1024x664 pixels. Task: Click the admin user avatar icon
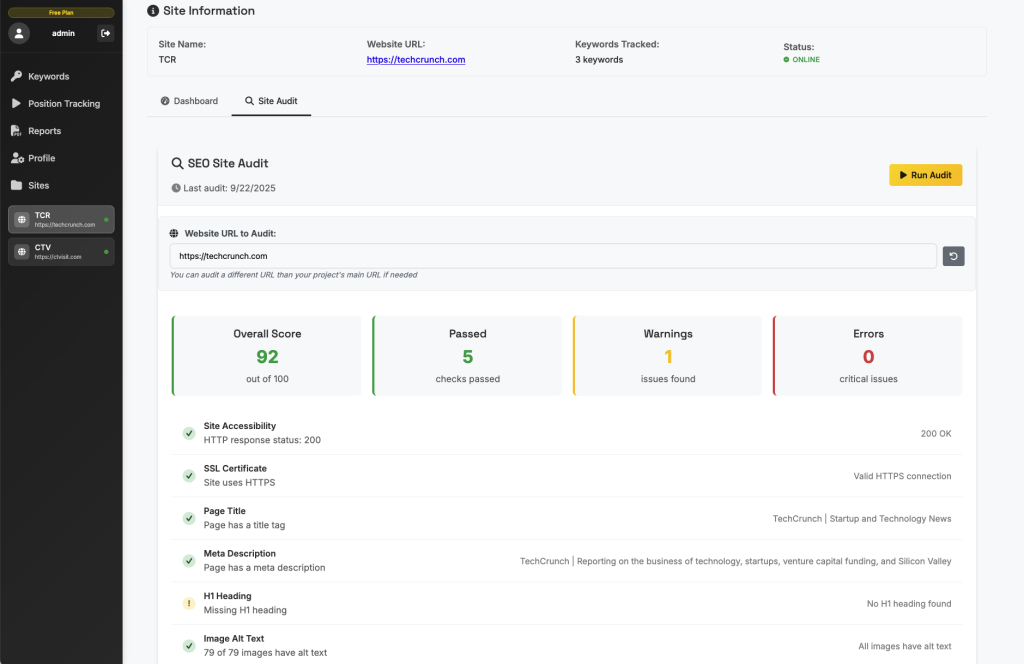[19, 33]
